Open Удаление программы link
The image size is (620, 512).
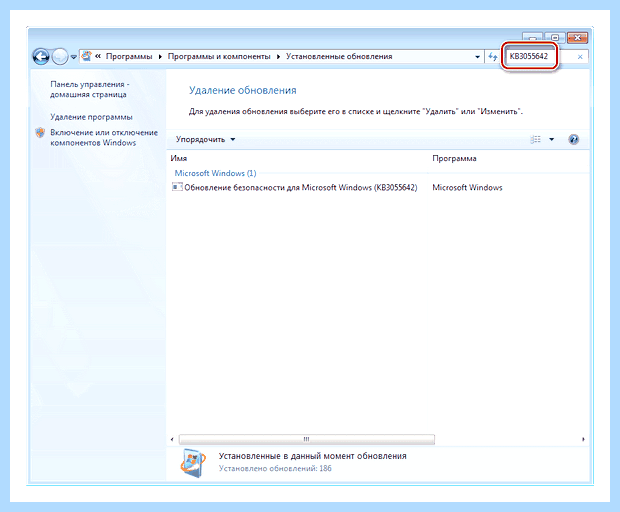click(x=91, y=117)
